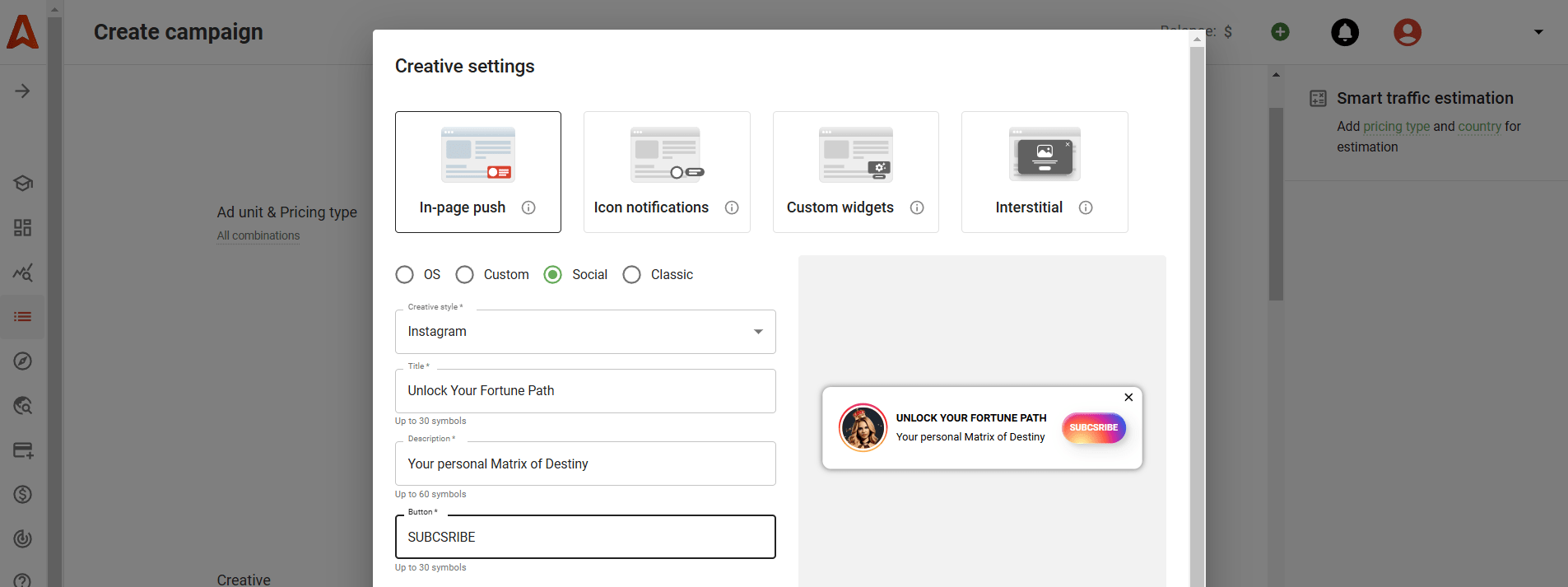Show info for In-page push

pyautogui.click(x=528, y=207)
